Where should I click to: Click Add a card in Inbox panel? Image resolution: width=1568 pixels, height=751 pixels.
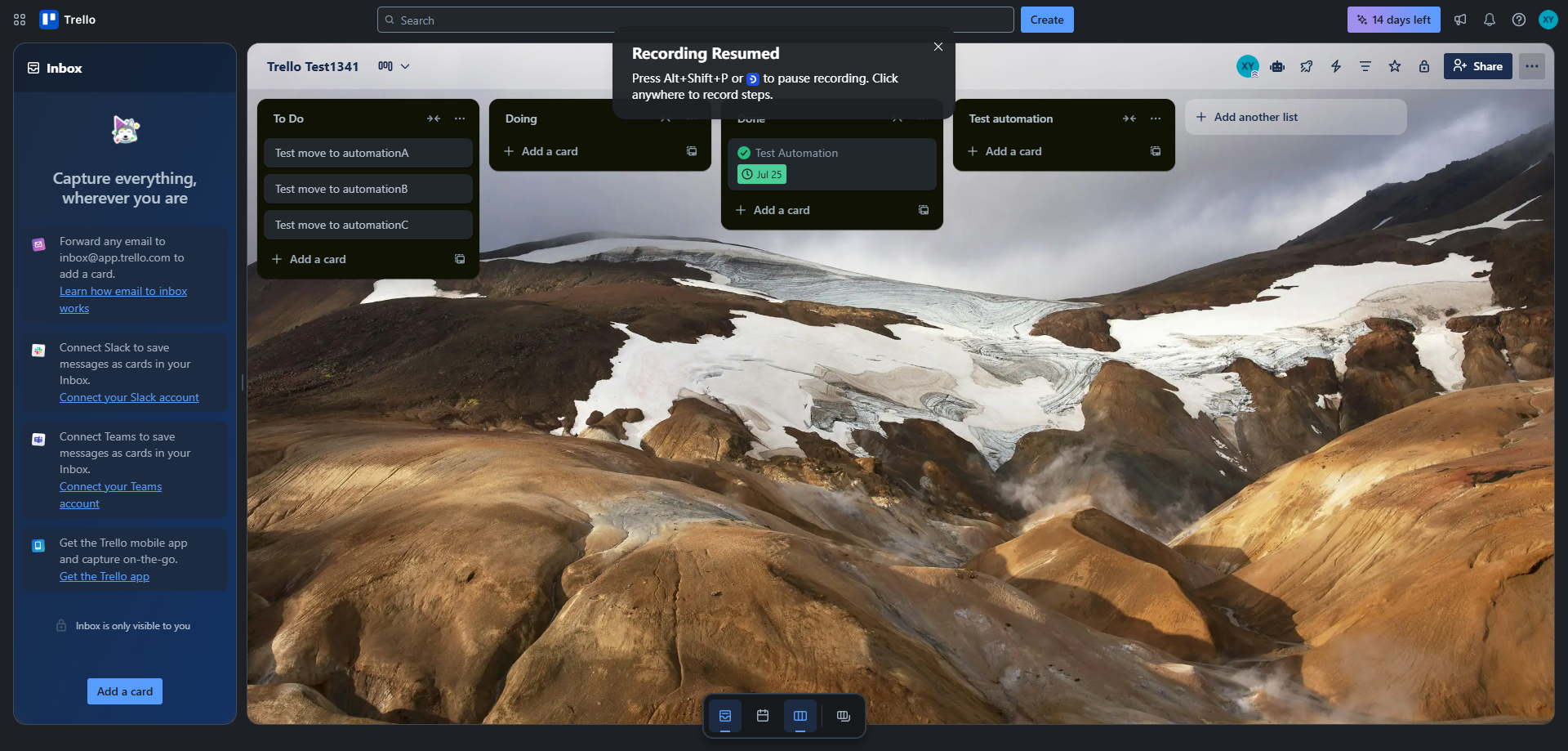click(x=125, y=691)
